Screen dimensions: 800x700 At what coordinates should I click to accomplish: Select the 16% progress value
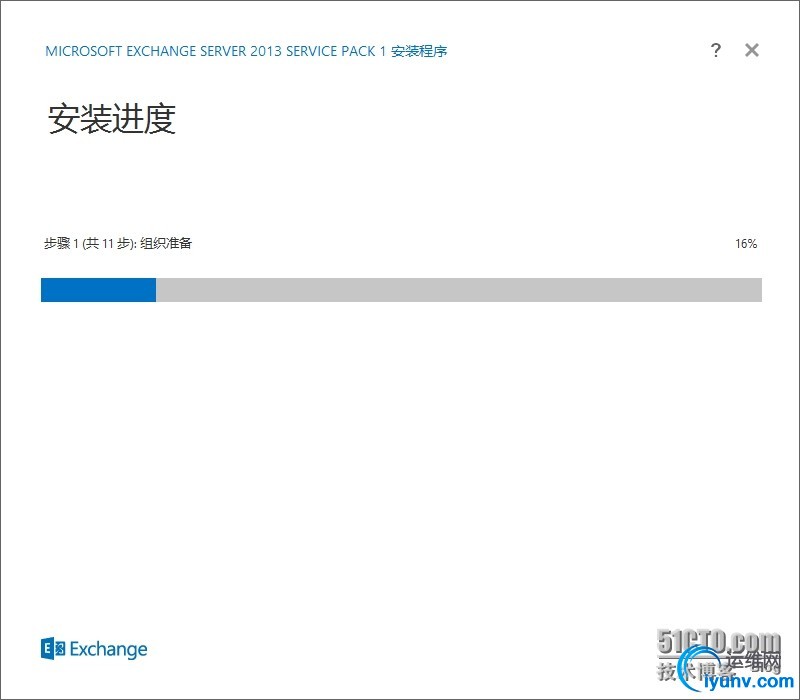coord(746,244)
